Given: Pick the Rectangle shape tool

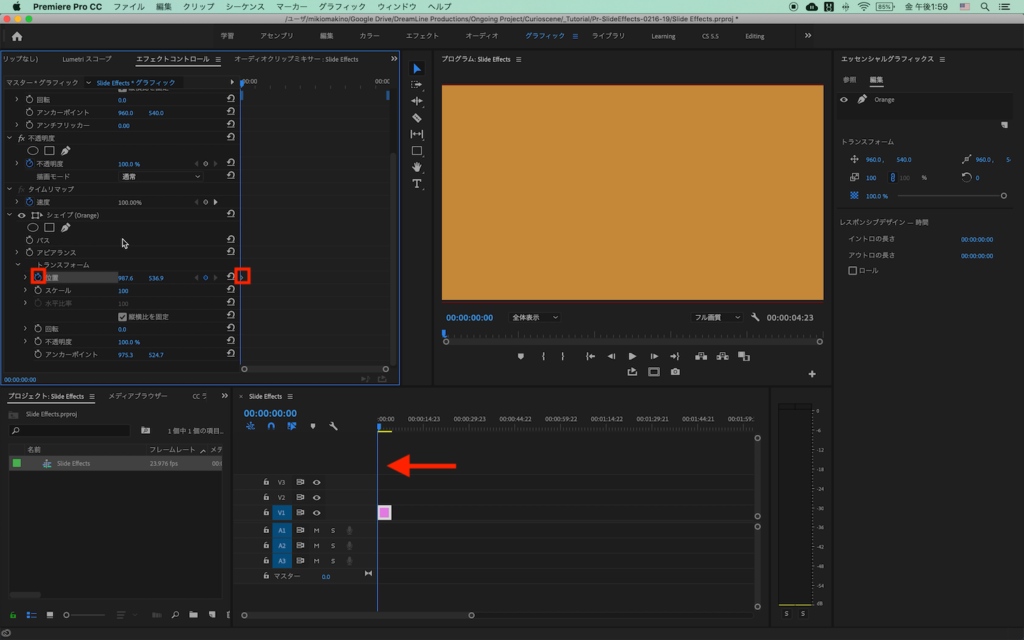Looking at the screenshot, I should pyautogui.click(x=417, y=151).
